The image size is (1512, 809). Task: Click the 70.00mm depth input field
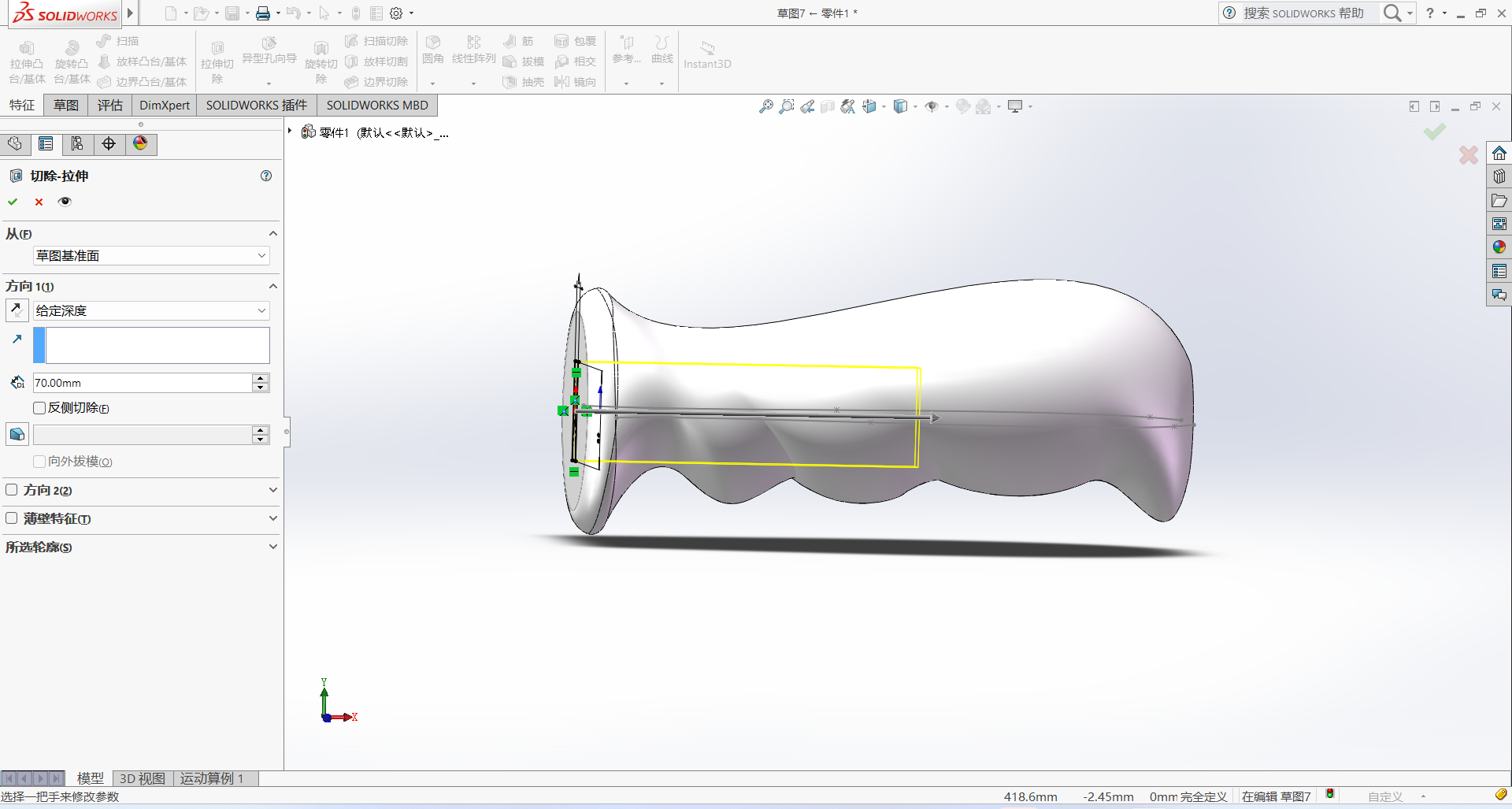[142, 383]
